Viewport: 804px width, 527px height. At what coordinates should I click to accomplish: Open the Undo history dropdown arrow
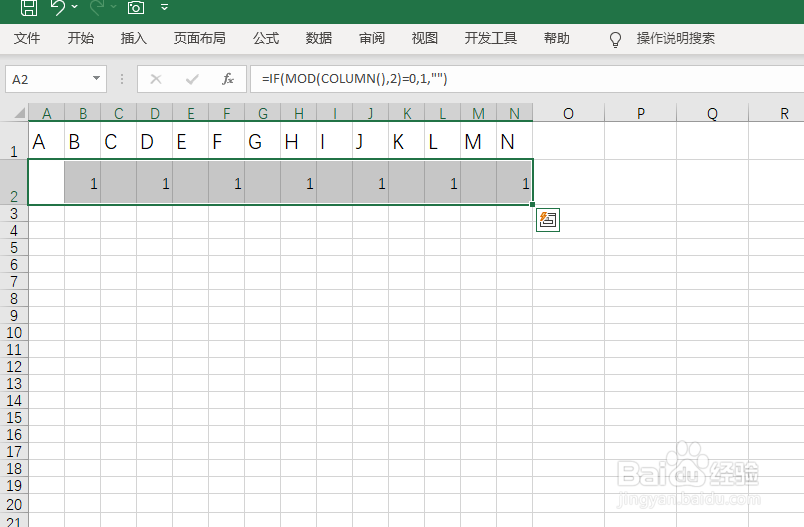click(75, 7)
